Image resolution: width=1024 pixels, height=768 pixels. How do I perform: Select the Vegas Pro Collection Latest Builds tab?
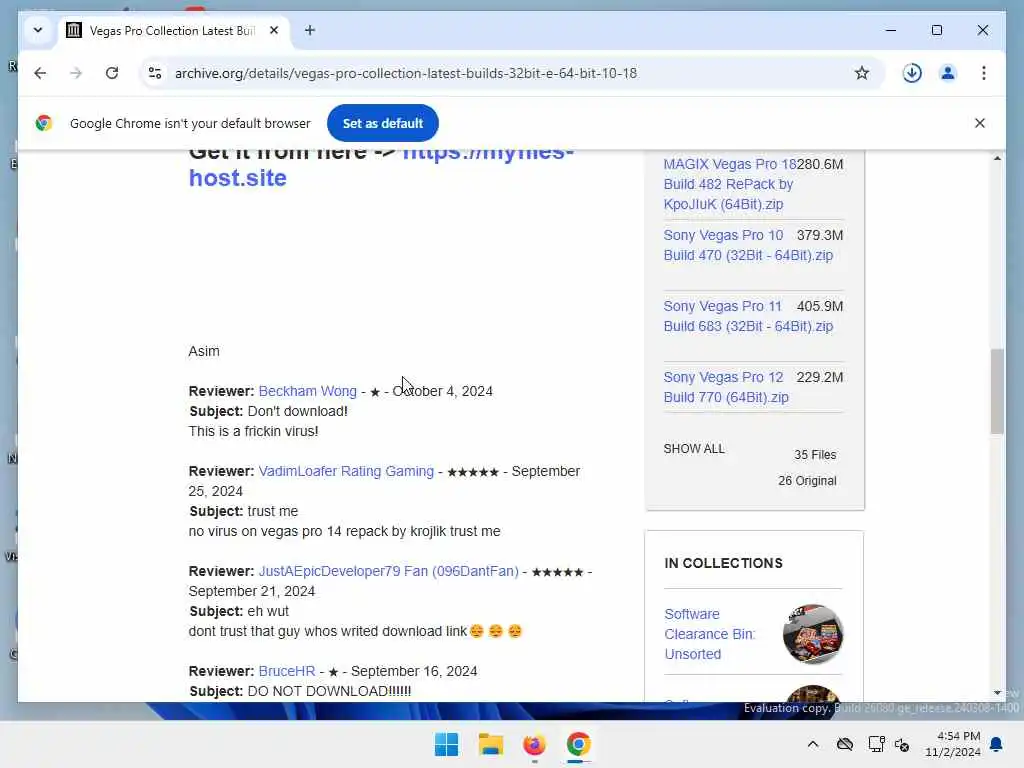point(171,31)
